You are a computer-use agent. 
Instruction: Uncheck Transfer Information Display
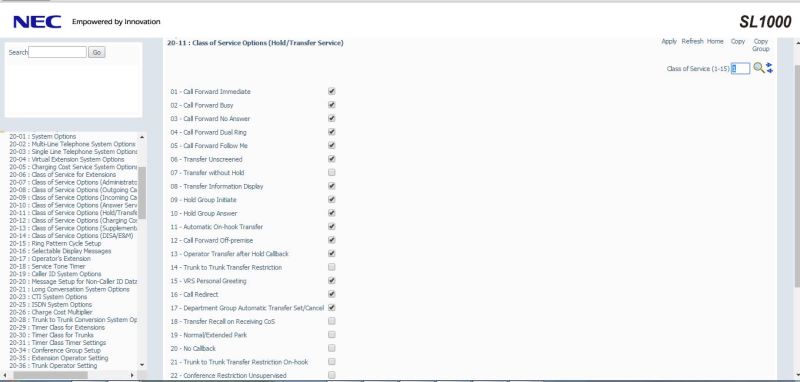[x=332, y=186]
